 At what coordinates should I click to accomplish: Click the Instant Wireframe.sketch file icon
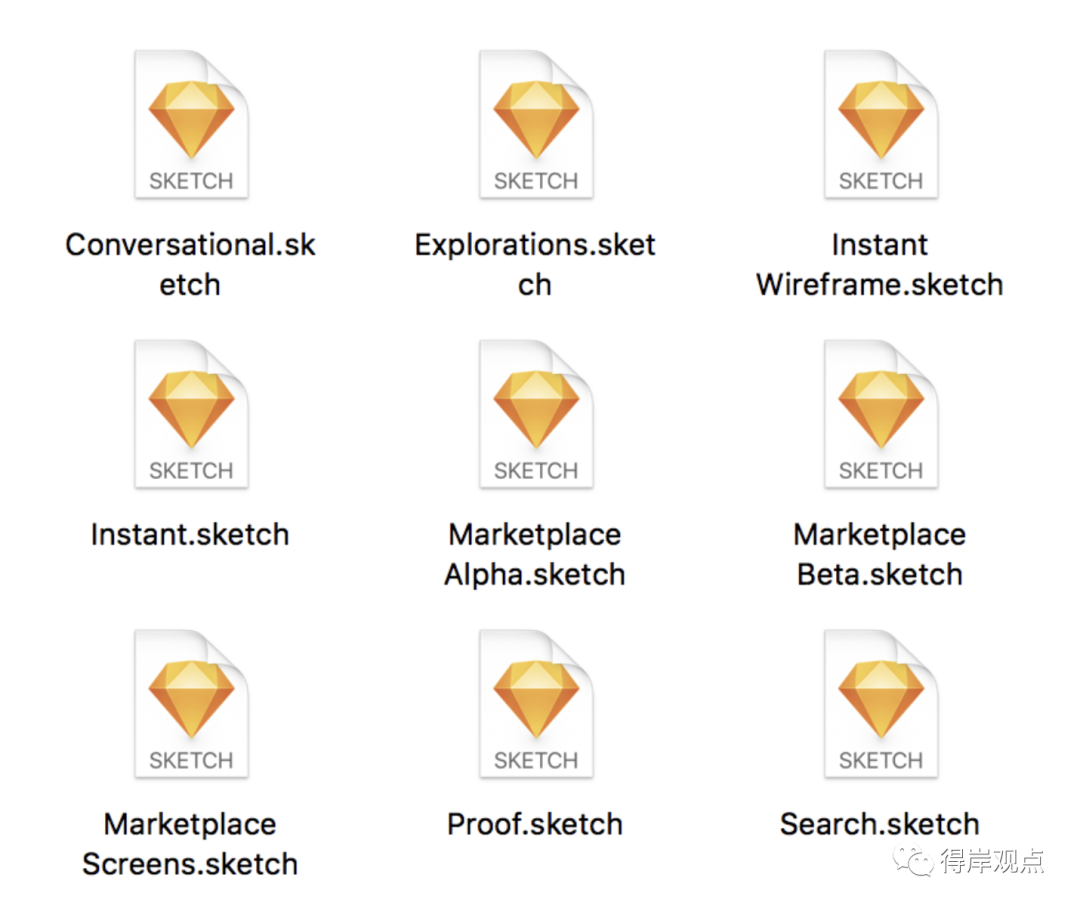(x=881, y=124)
